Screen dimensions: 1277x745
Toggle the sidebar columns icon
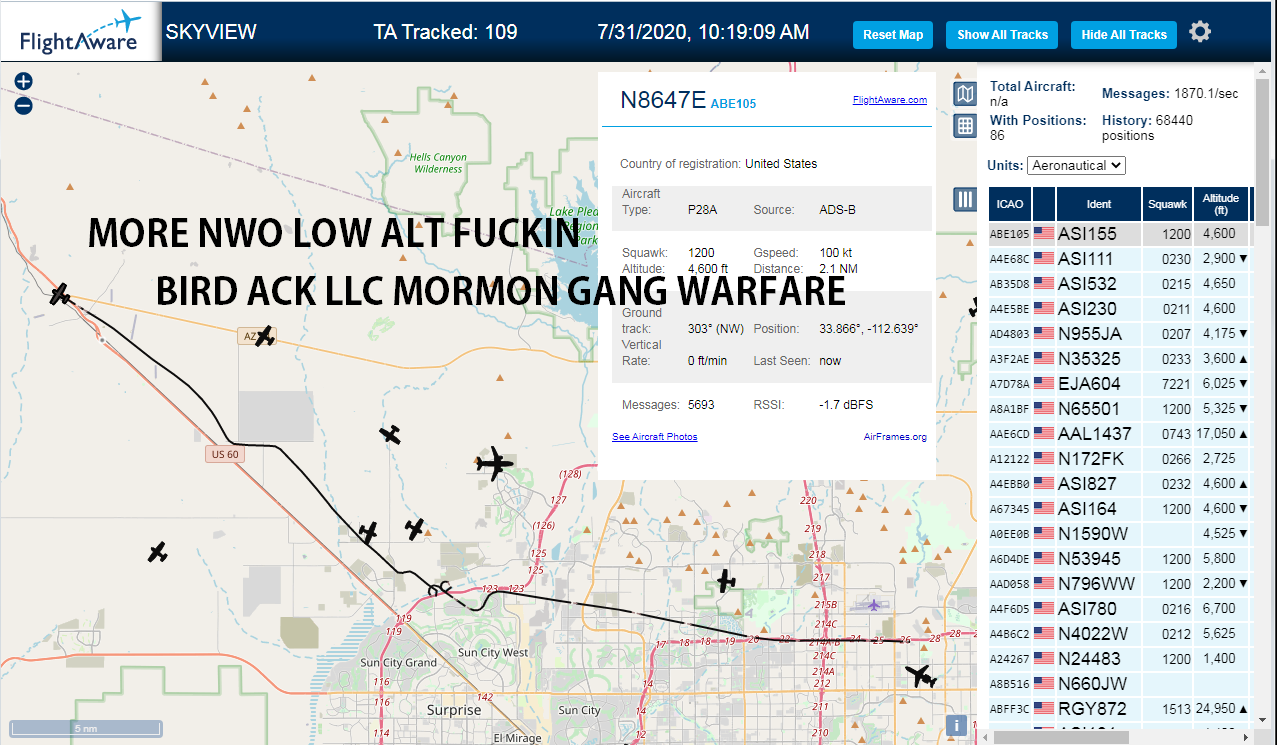click(x=964, y=199)
